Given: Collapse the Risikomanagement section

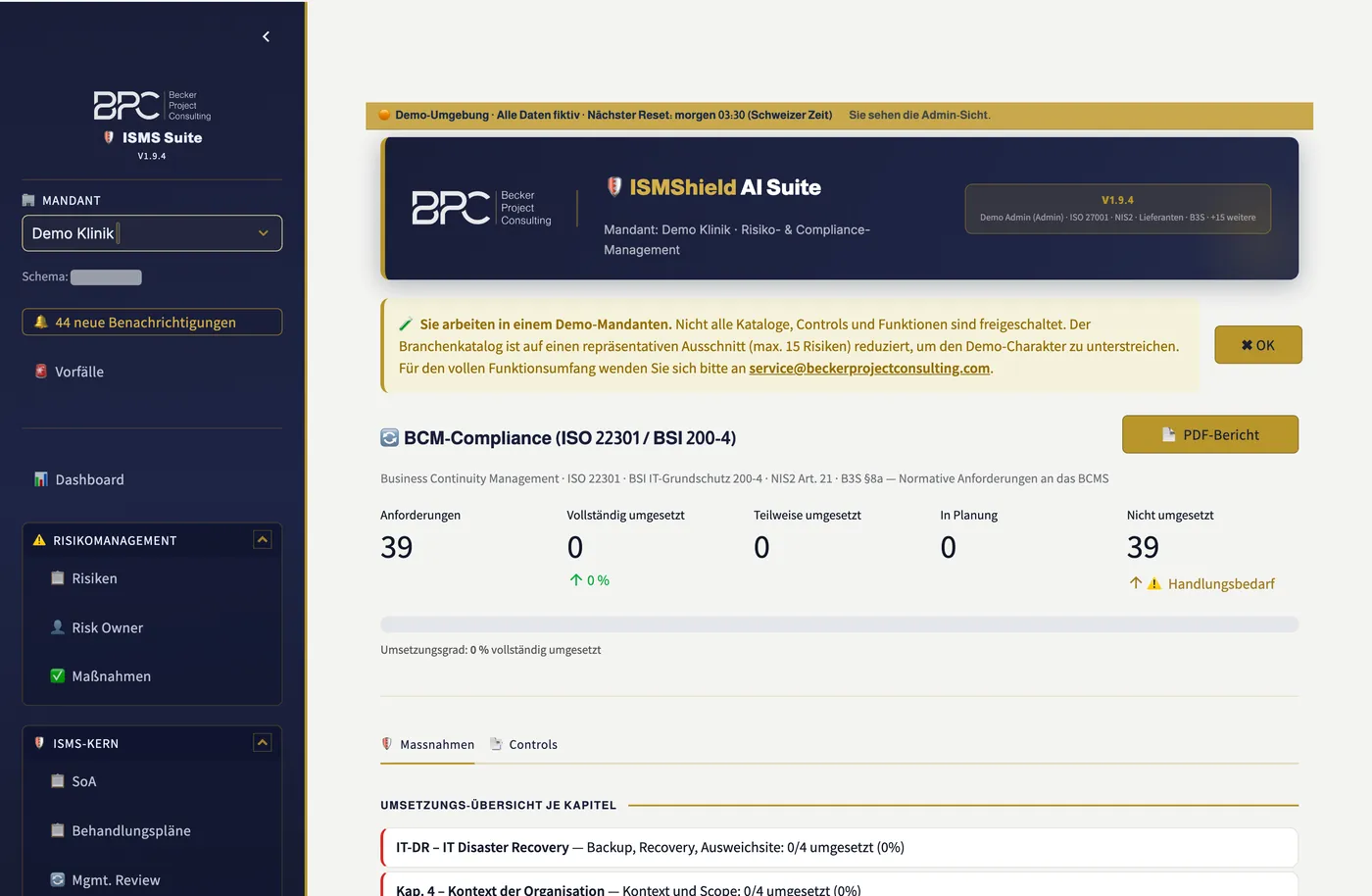Looking at the screenshot, I should (x=263, y=539).
